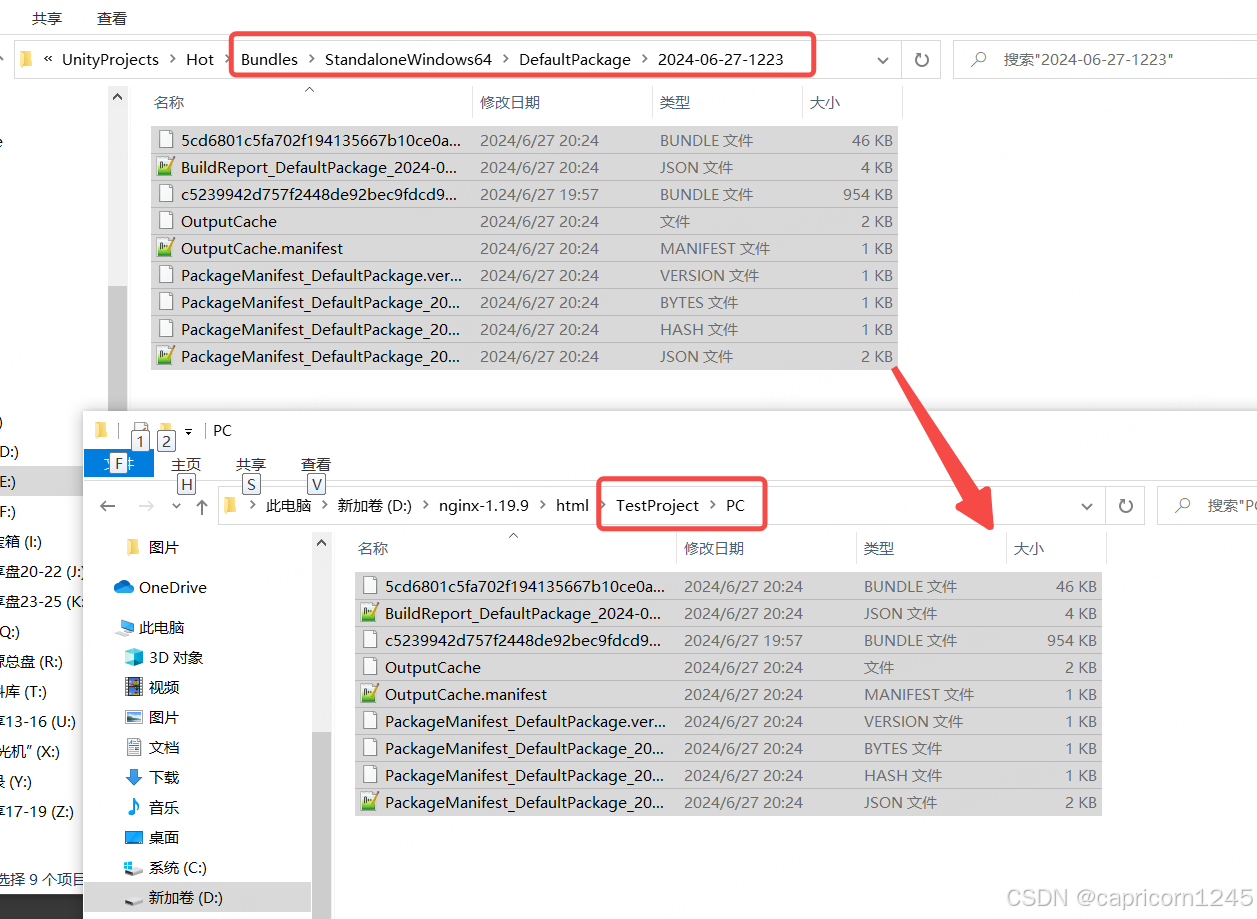Viewport: 1257px width, 919px height.
Task: Sort by 修改日期 column in the PC window
Action: [x=714, y=548]
